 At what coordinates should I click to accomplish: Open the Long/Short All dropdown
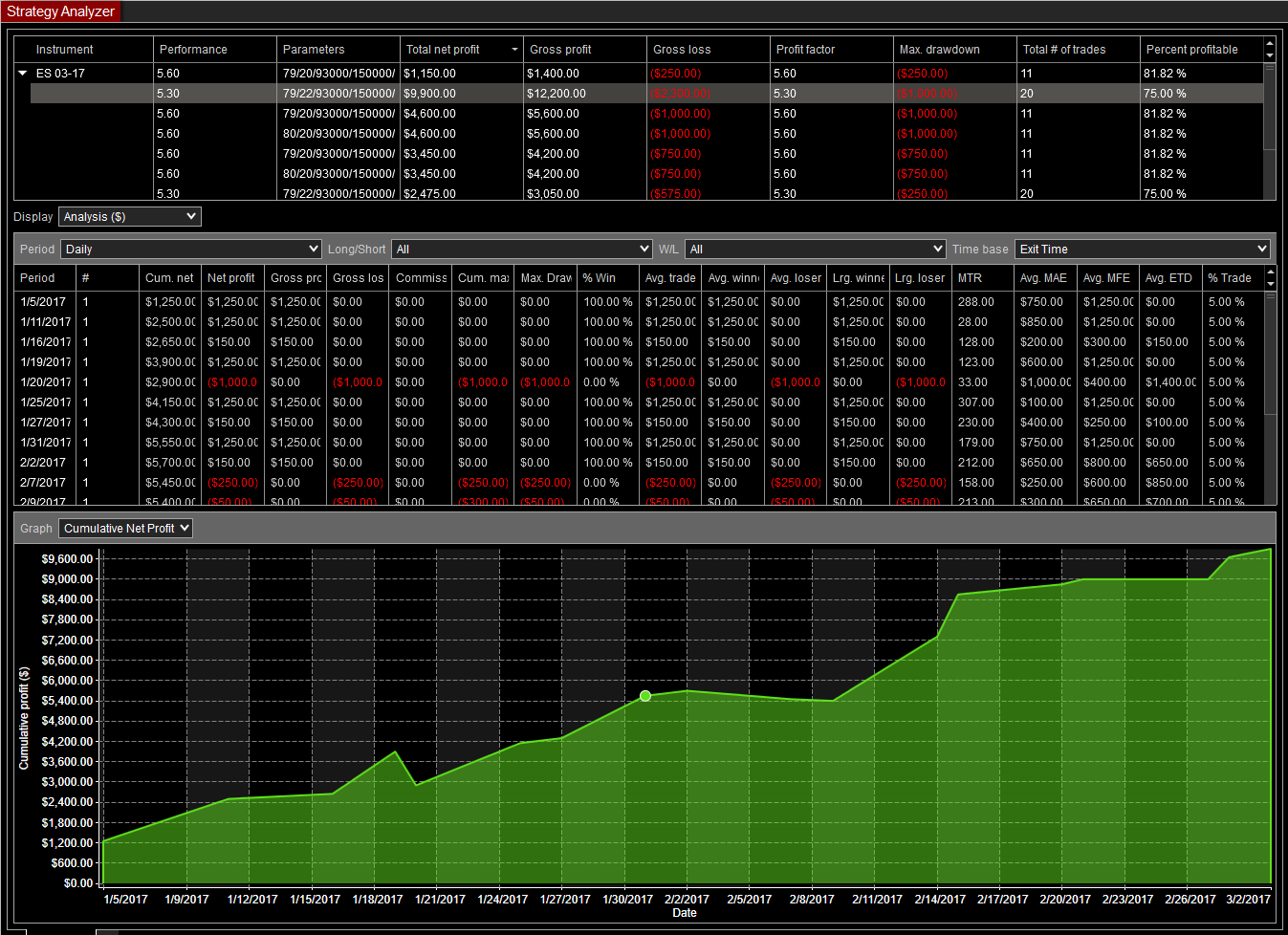click(x=522, y=250)
